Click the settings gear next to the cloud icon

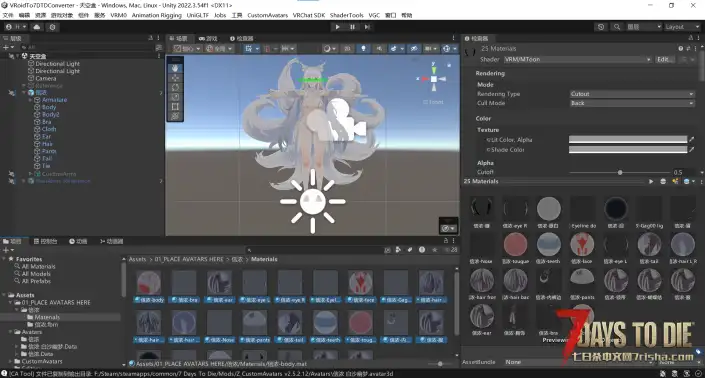(x=52, y=27)
